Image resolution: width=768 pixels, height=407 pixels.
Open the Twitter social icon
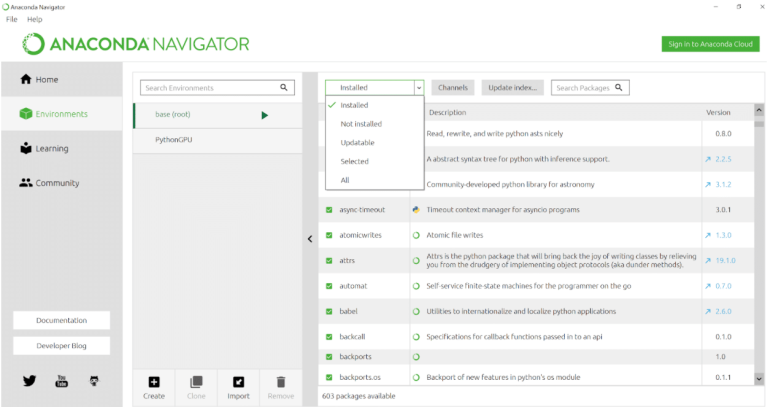pyautogui.click(x=29, y=381)
